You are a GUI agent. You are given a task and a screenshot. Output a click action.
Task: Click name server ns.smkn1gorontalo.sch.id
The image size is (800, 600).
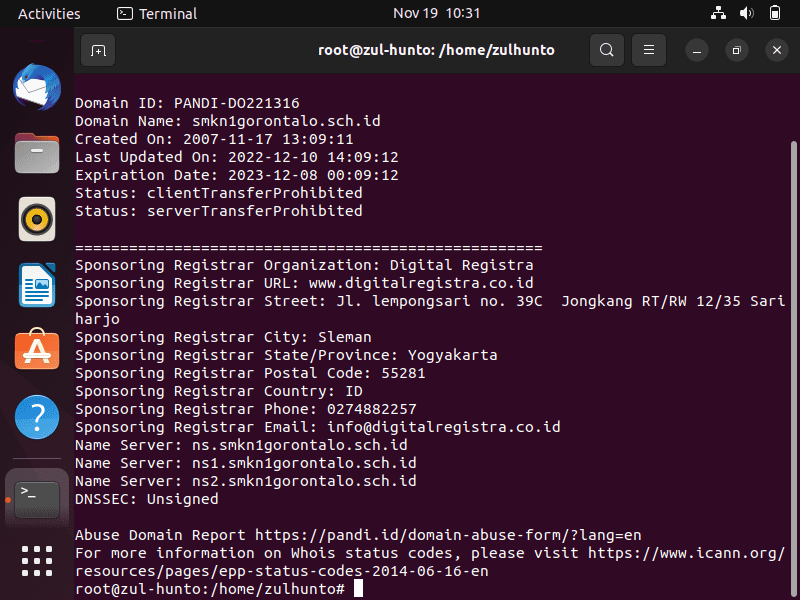[299, 445]
